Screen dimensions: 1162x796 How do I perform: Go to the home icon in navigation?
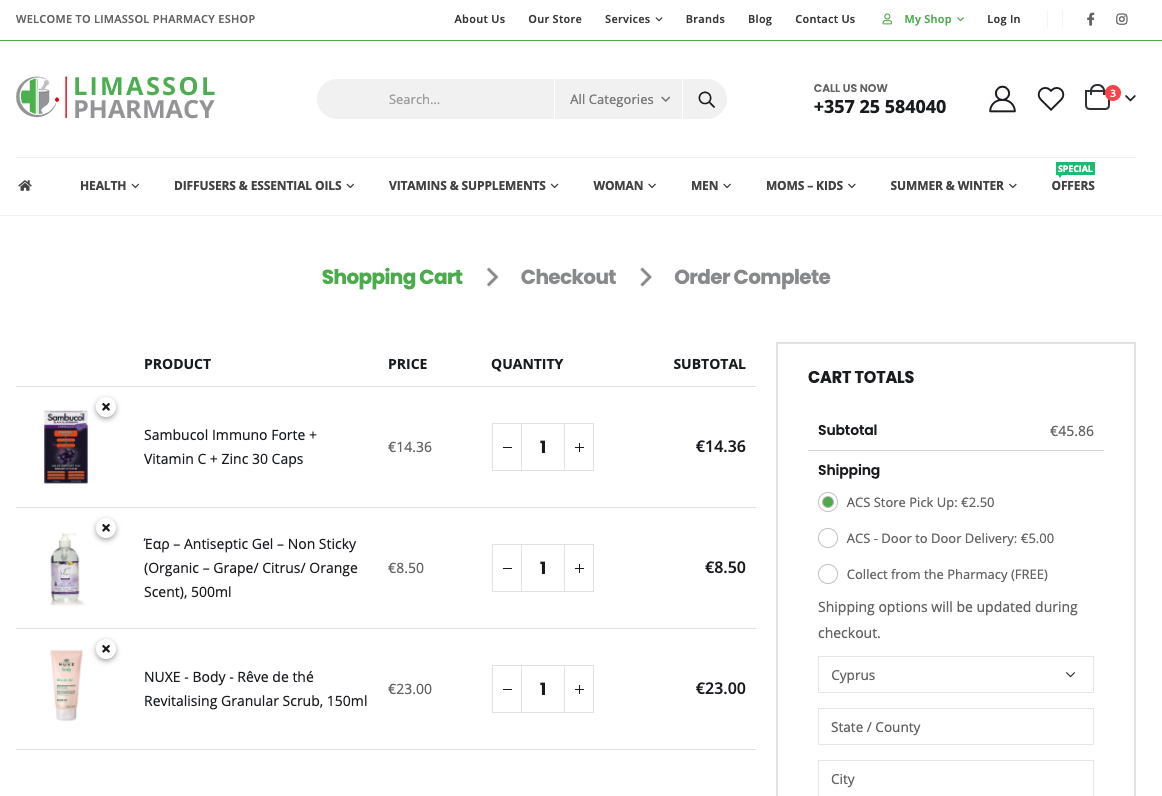coord(25,185)
